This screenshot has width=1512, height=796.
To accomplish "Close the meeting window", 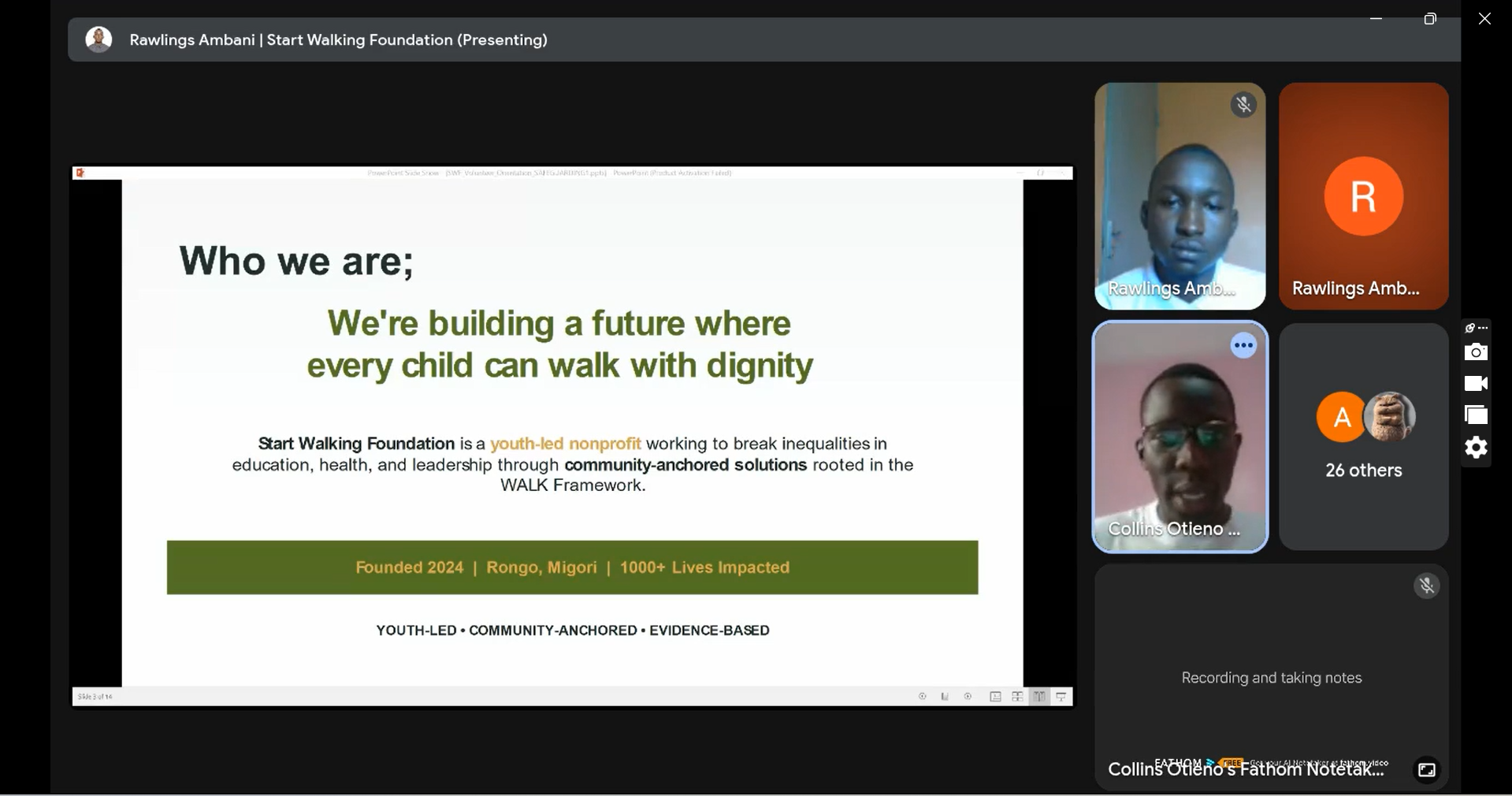I will [x=1484, y=19].
